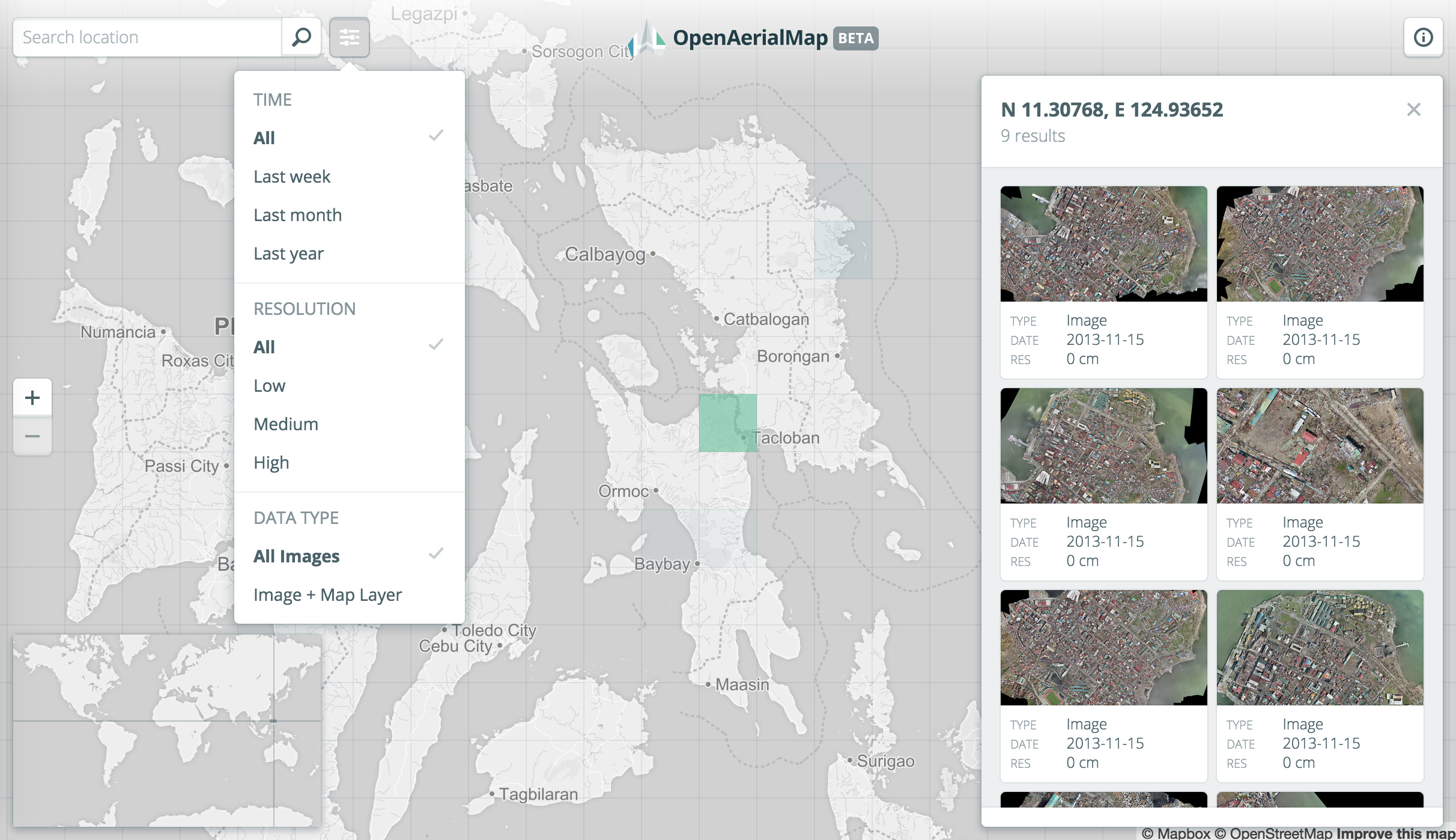This screenshot has width=1456, height=840.
Task: Click the Tacloban city label
Action: click(785, 437)
